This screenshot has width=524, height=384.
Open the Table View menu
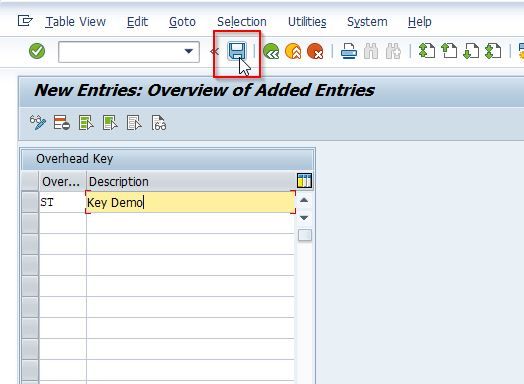coord(76,22)
